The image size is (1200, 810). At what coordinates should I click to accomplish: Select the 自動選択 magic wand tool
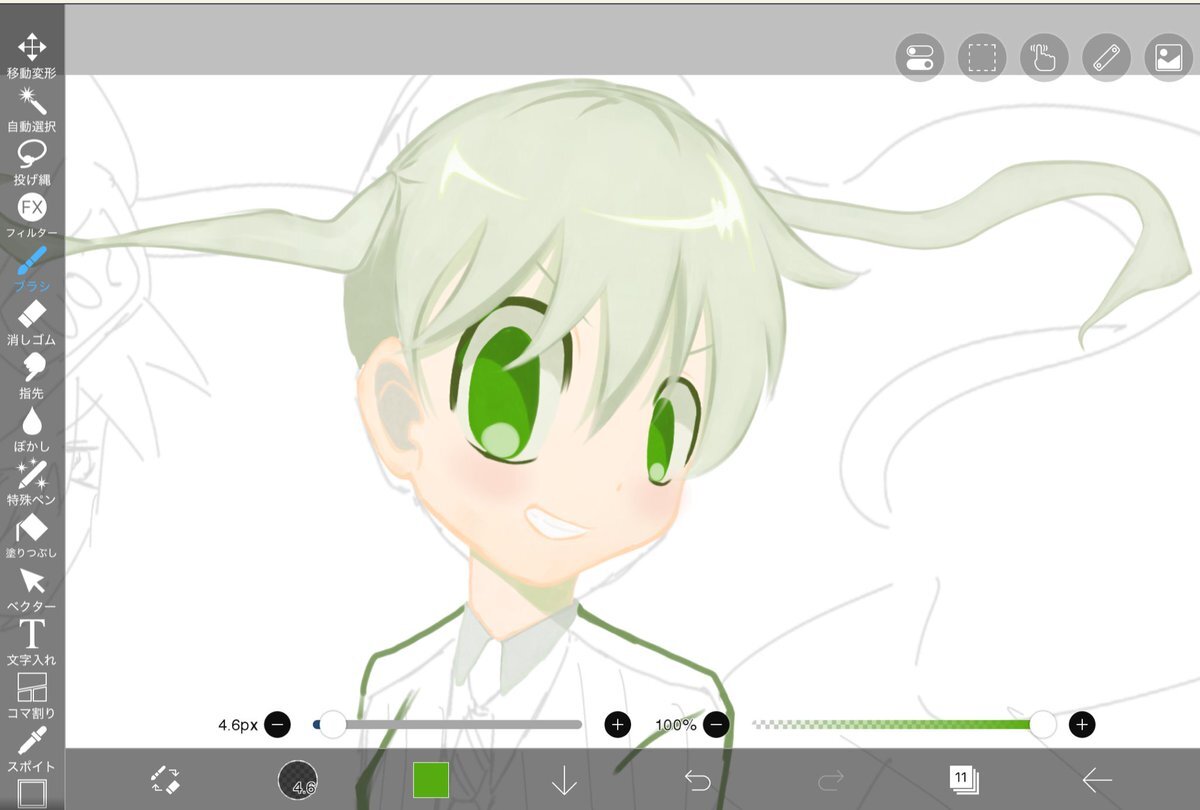pyautogui.click(x=32, y=109)
